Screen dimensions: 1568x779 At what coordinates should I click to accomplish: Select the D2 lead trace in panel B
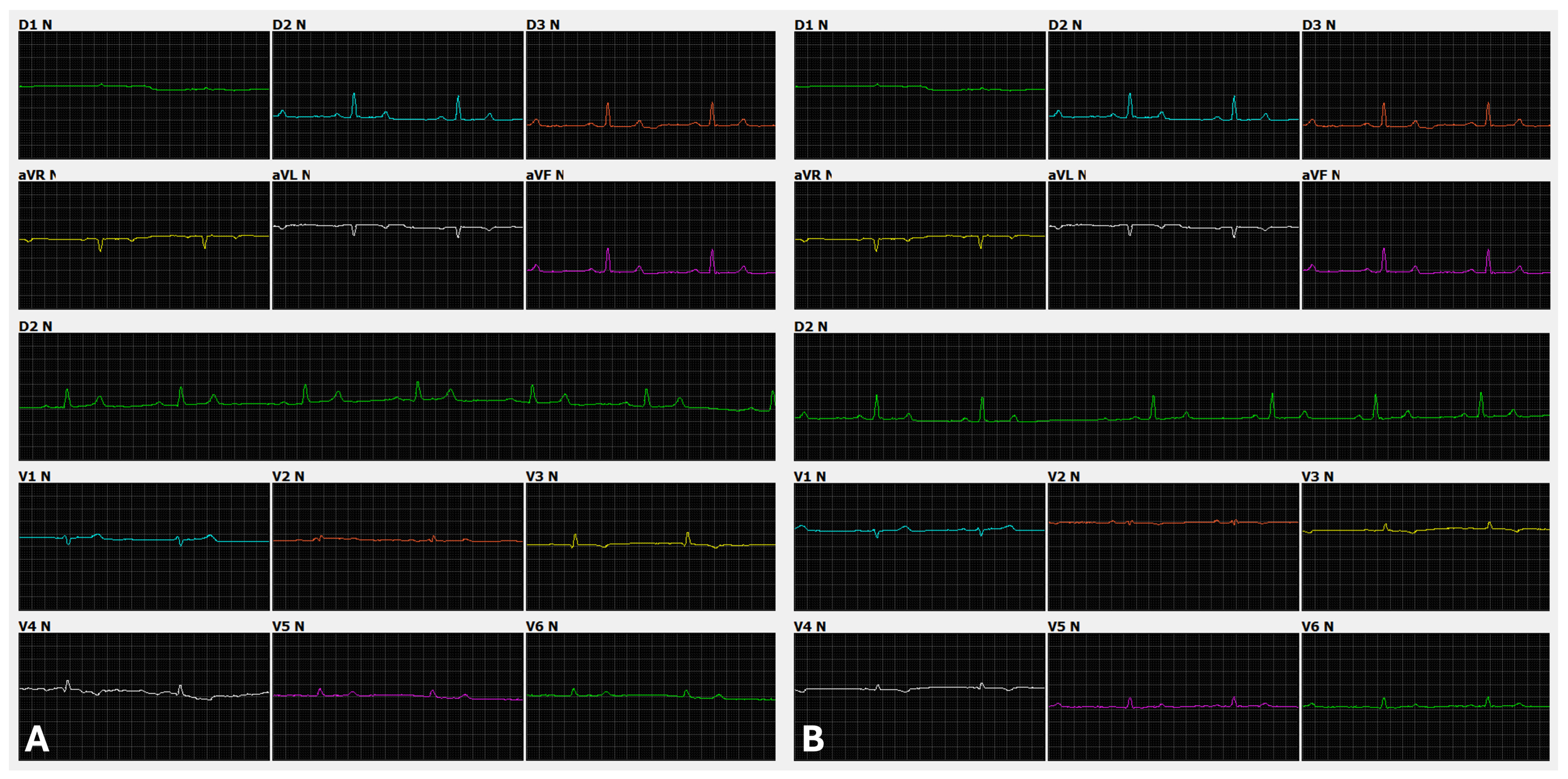tap(1173, 96)
